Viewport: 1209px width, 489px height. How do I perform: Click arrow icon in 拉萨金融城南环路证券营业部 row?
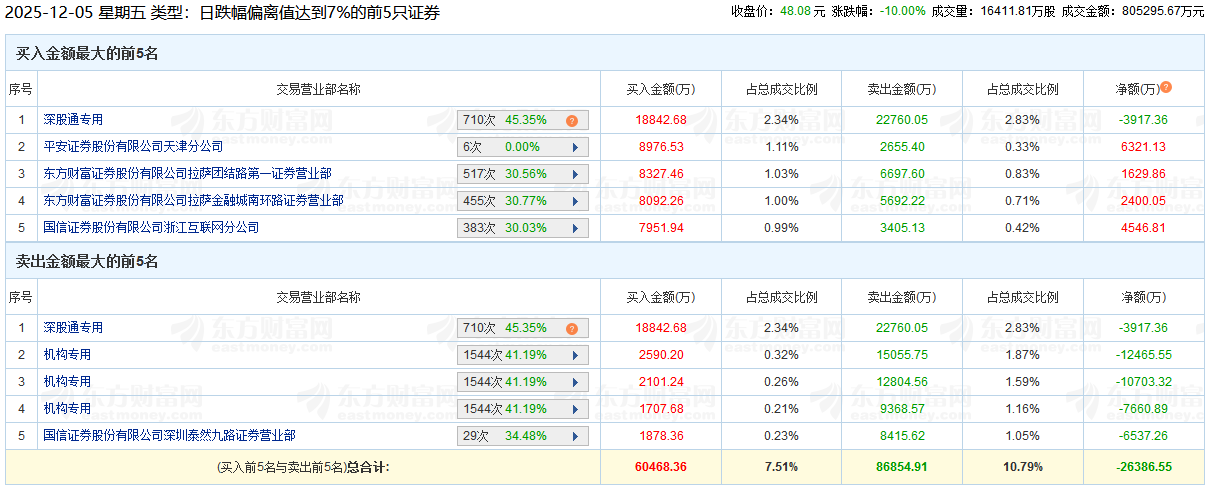pyautogui.click(x=575, y=201)
